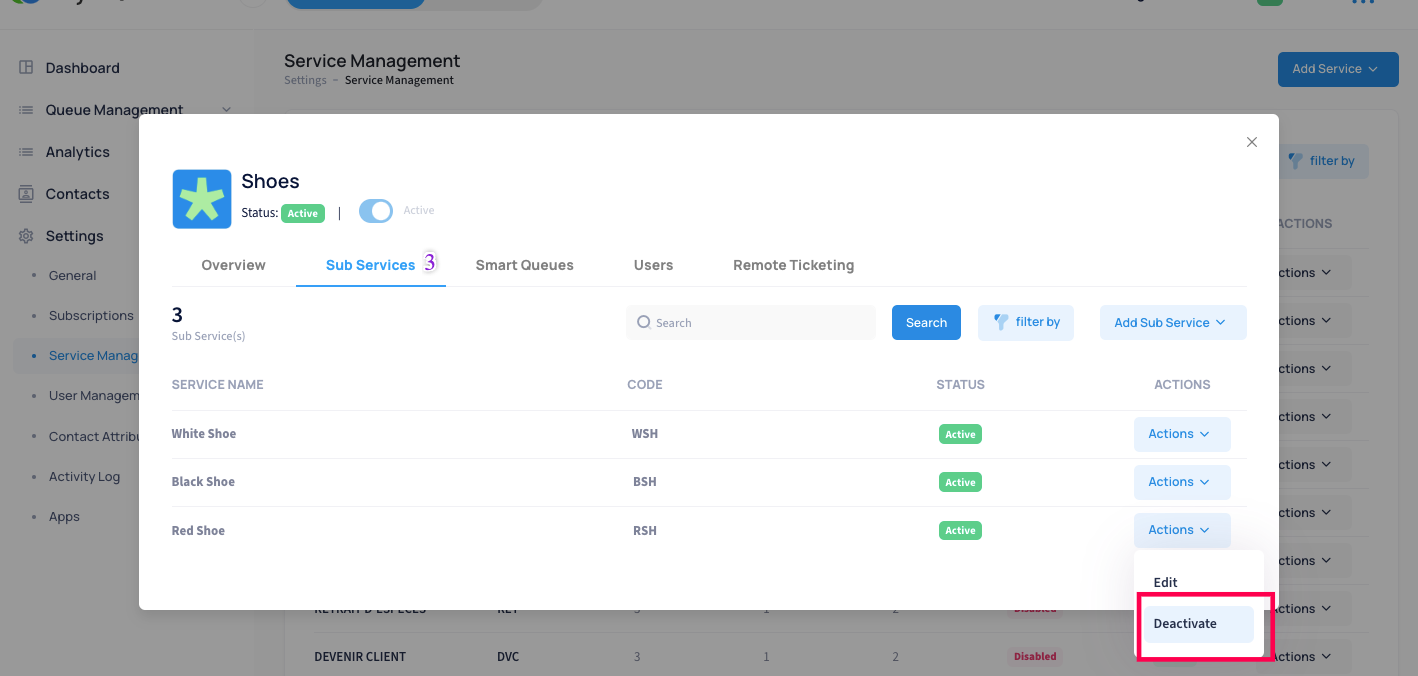Image resolution: width=1418 pixels, height=676 pixels.
Task: Expand the Queue Management menu chevron
Action: point(226,110)
